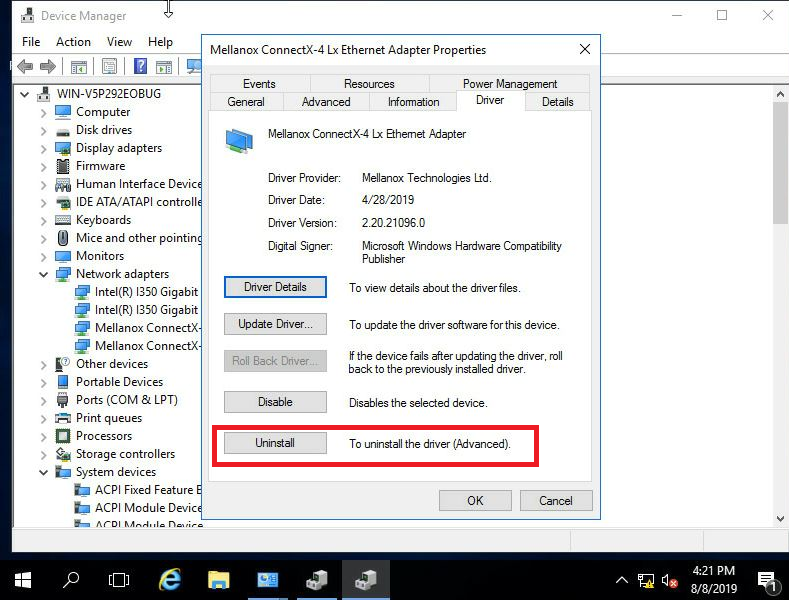Click the Device Manager scrollbar down arrow
Viewport: 789px width, 600px height.
pyautogui.click(x=780, y=518)
